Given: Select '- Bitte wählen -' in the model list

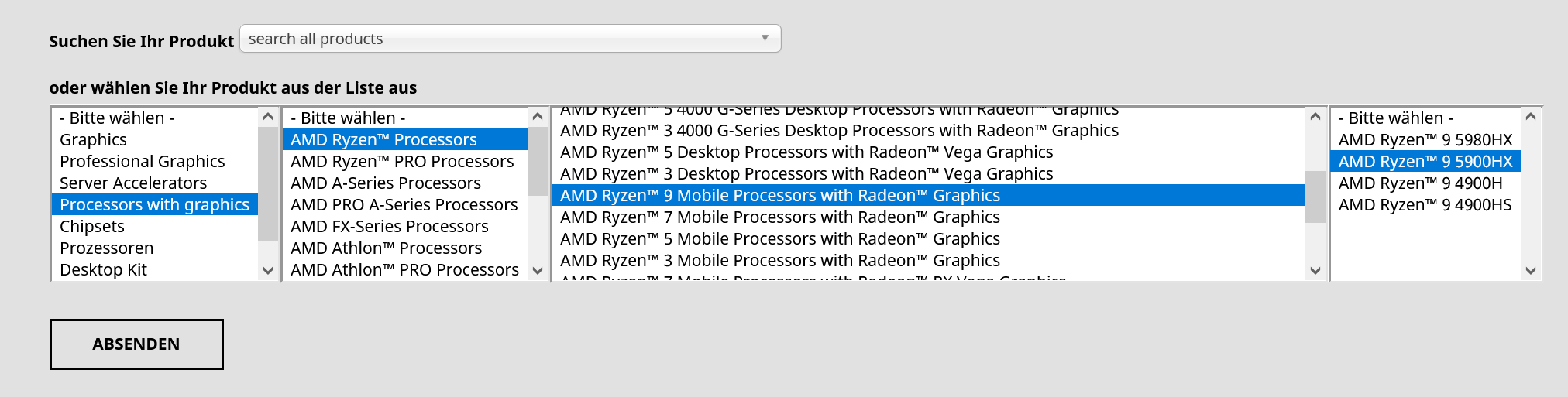Looking at the screenshot, I should 1426,118.
